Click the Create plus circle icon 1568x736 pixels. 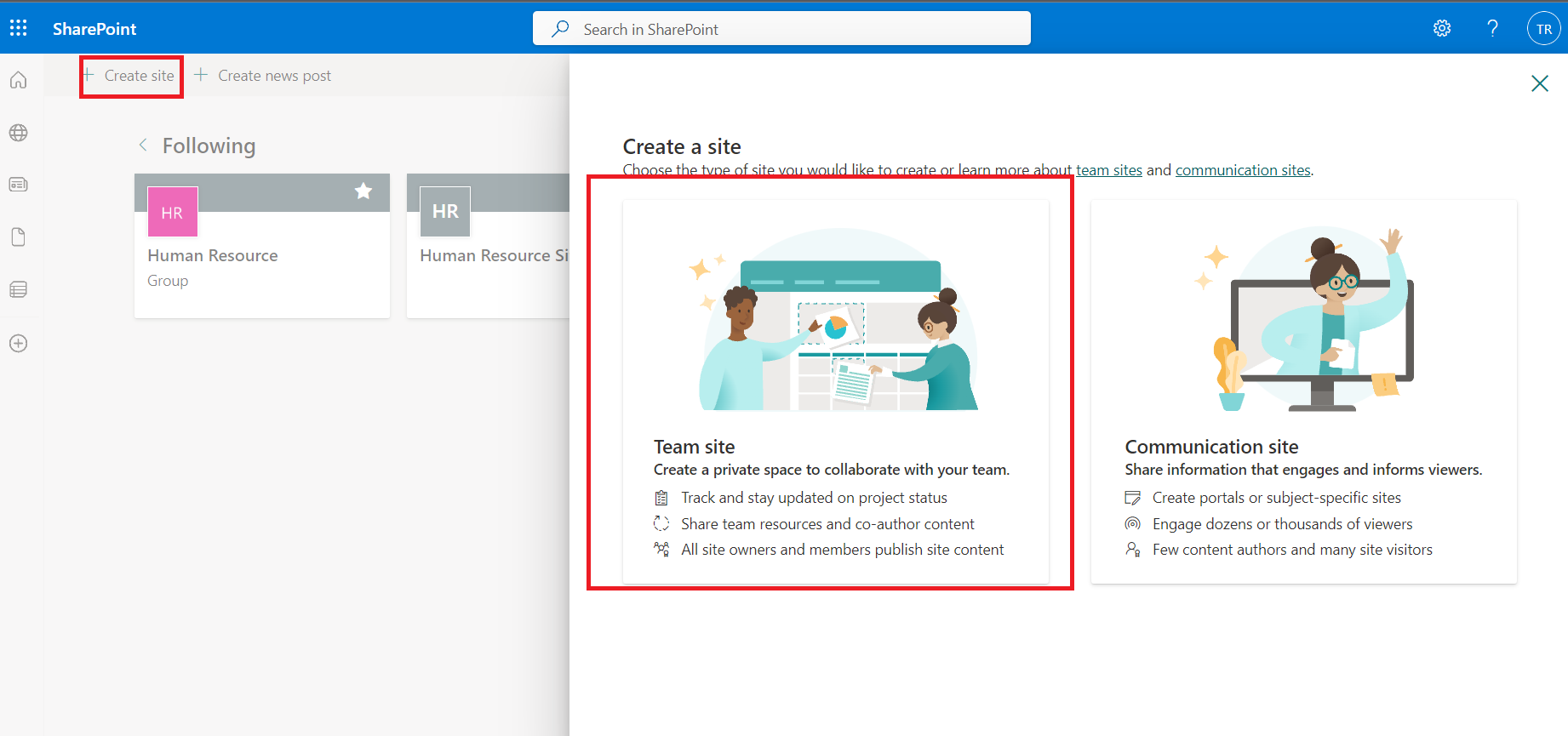click(x=19, y=344)
